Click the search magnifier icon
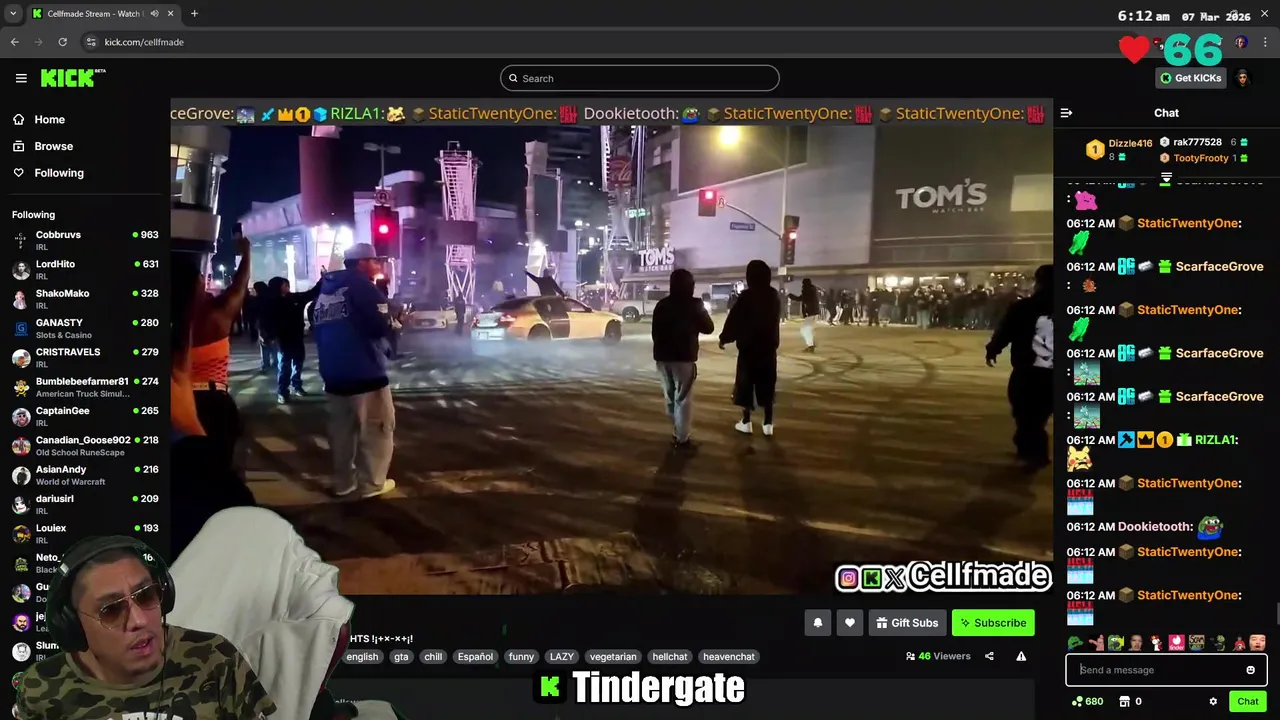This screenshot has height=720, width=1280. point(513,78)
